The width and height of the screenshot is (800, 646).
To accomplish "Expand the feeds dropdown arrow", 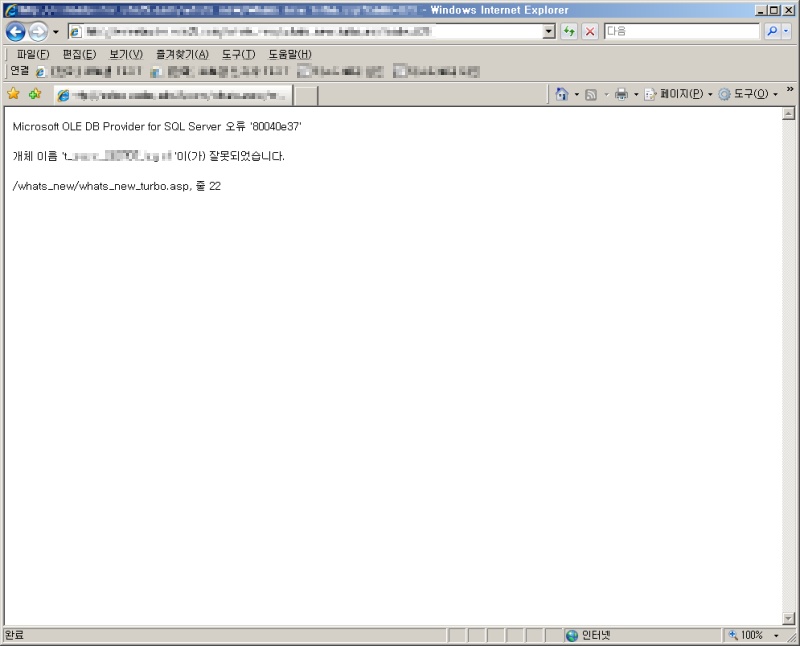I will pyautogui.click(x=606, y=94).
